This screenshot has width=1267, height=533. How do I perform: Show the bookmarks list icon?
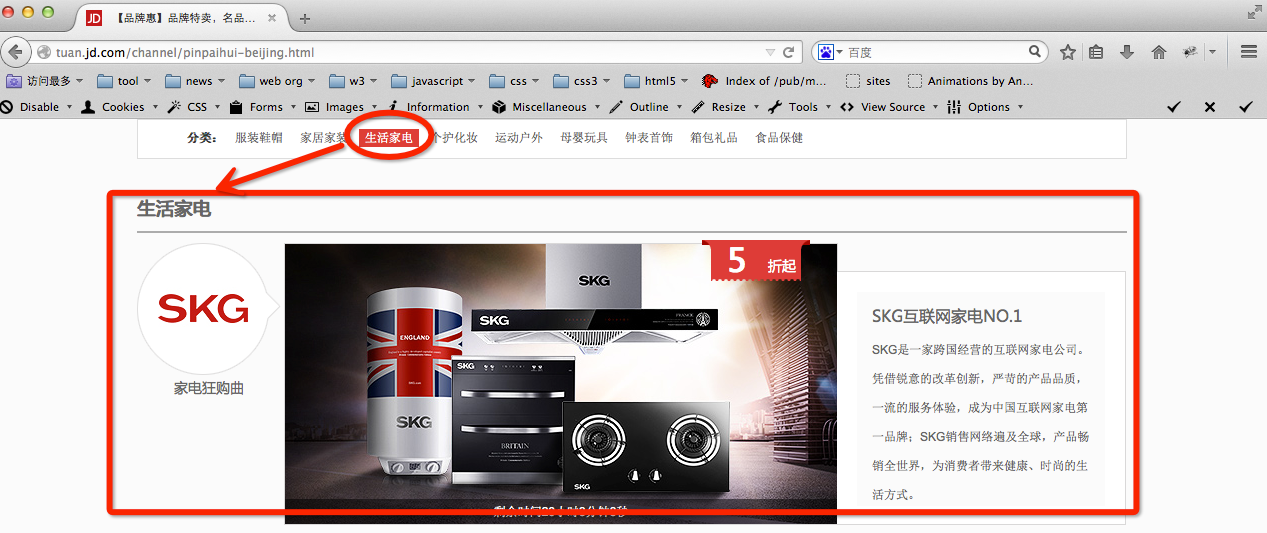point(1097,52)
